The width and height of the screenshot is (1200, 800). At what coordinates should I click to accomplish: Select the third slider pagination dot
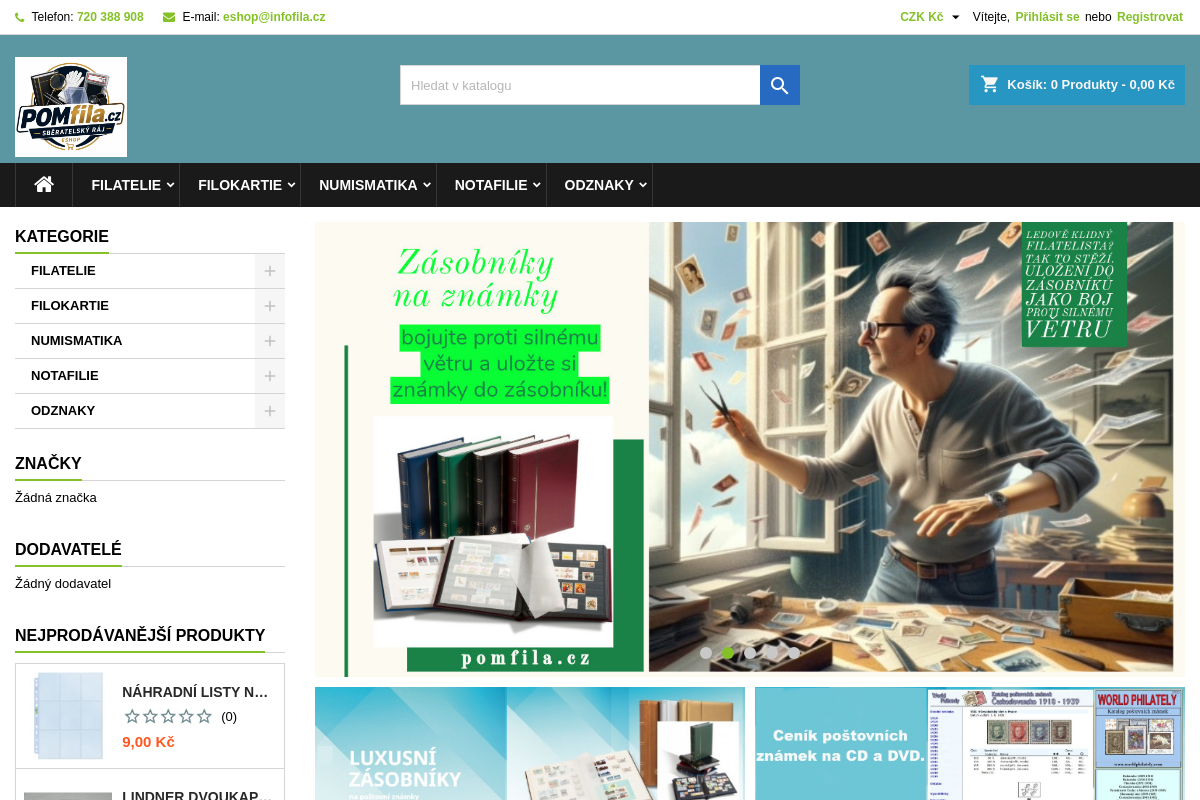tap(750, 653)
